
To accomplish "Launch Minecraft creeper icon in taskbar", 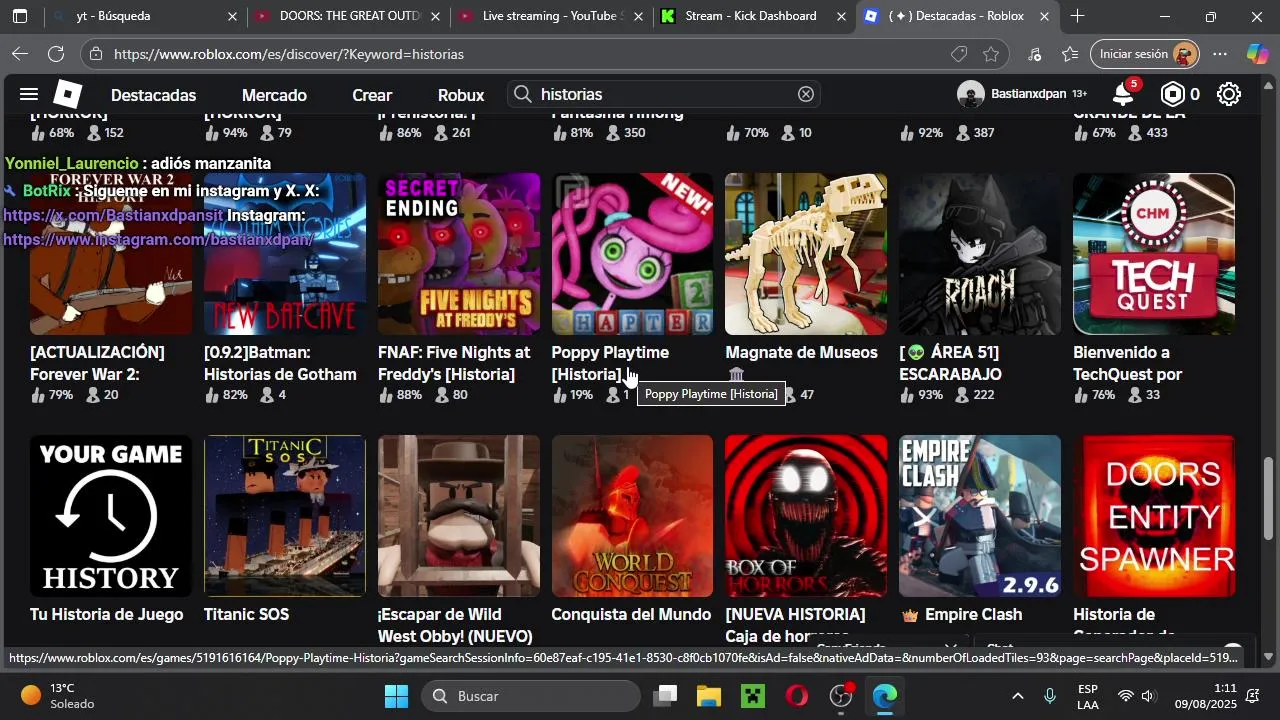I will [x=752, y=696].
